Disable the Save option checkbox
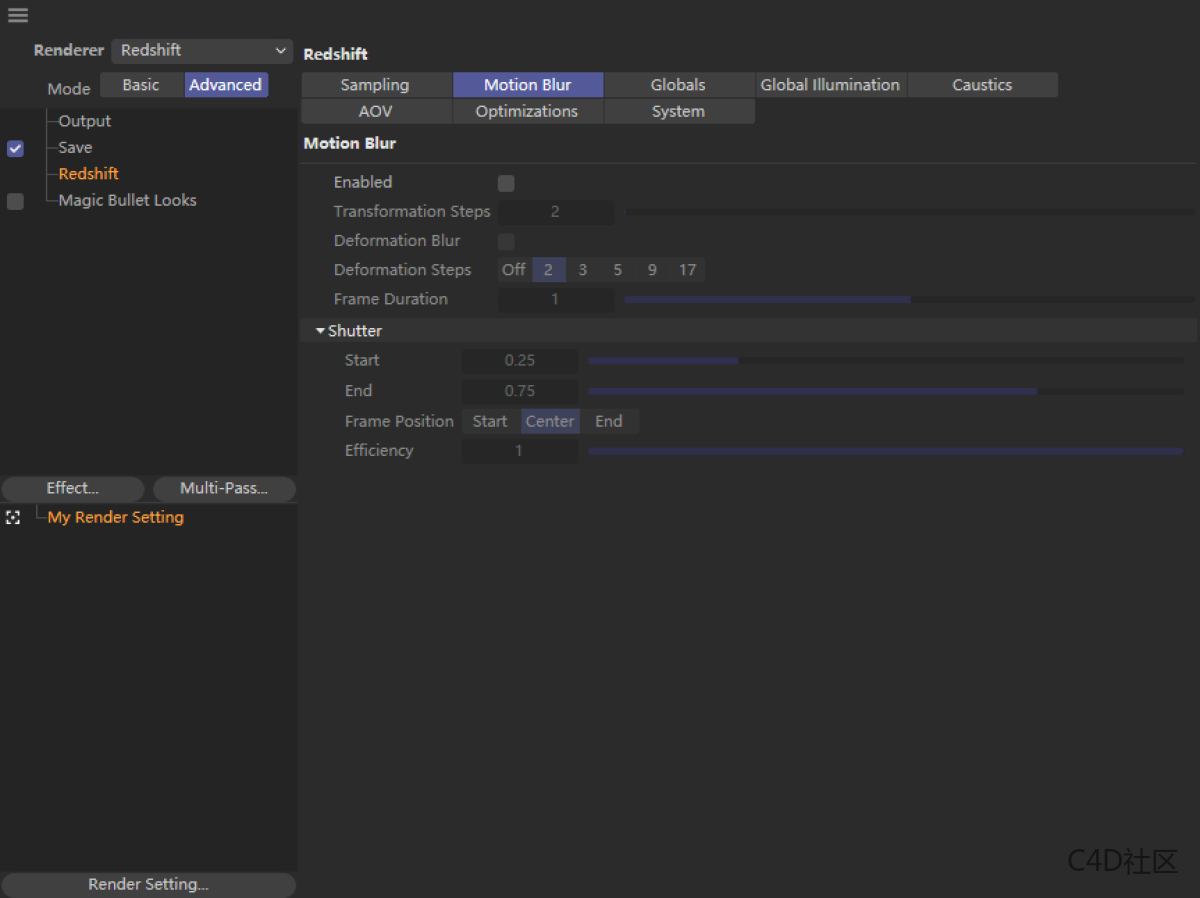 (x=14, y=148)
